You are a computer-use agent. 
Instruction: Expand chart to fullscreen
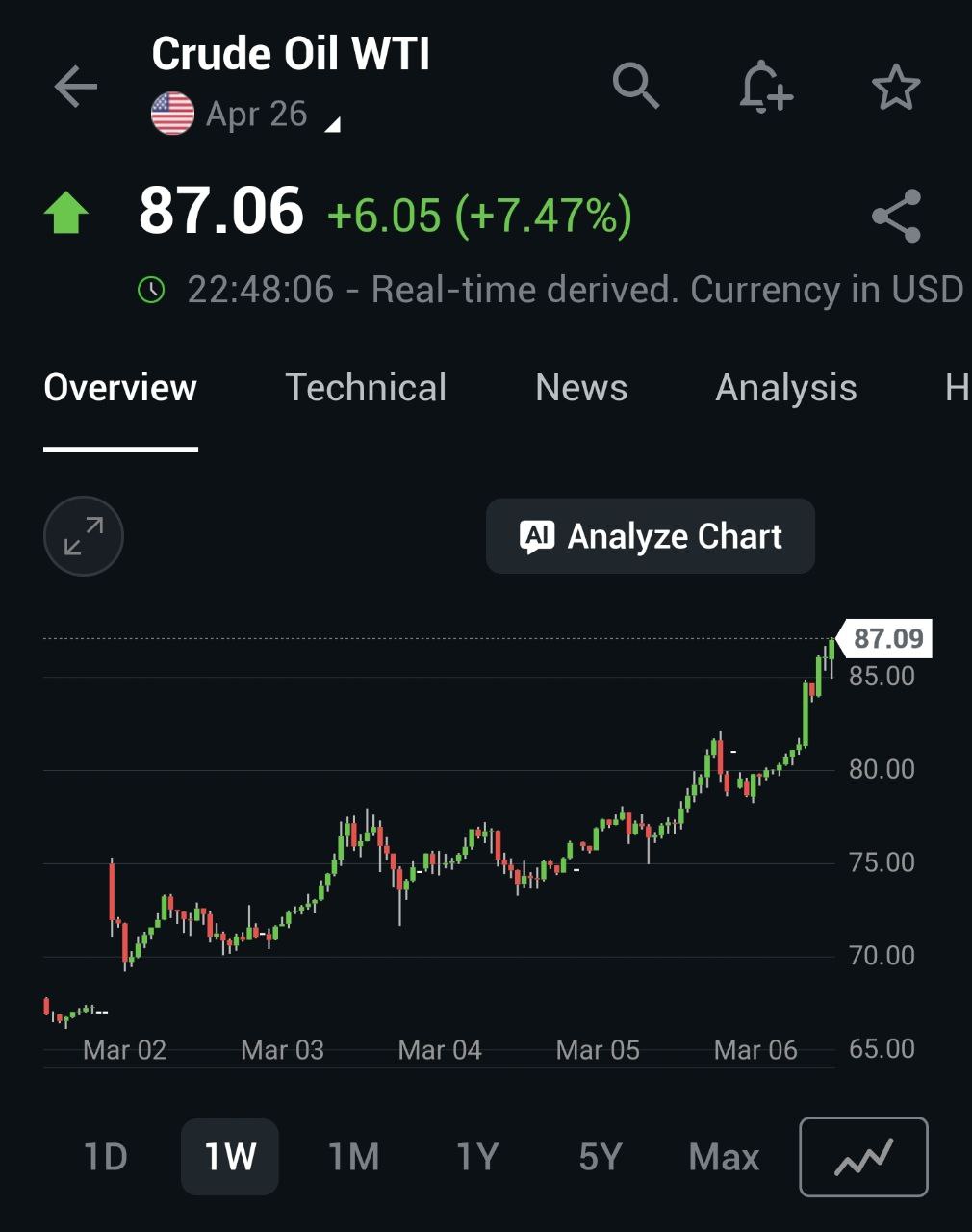[84, 536]
